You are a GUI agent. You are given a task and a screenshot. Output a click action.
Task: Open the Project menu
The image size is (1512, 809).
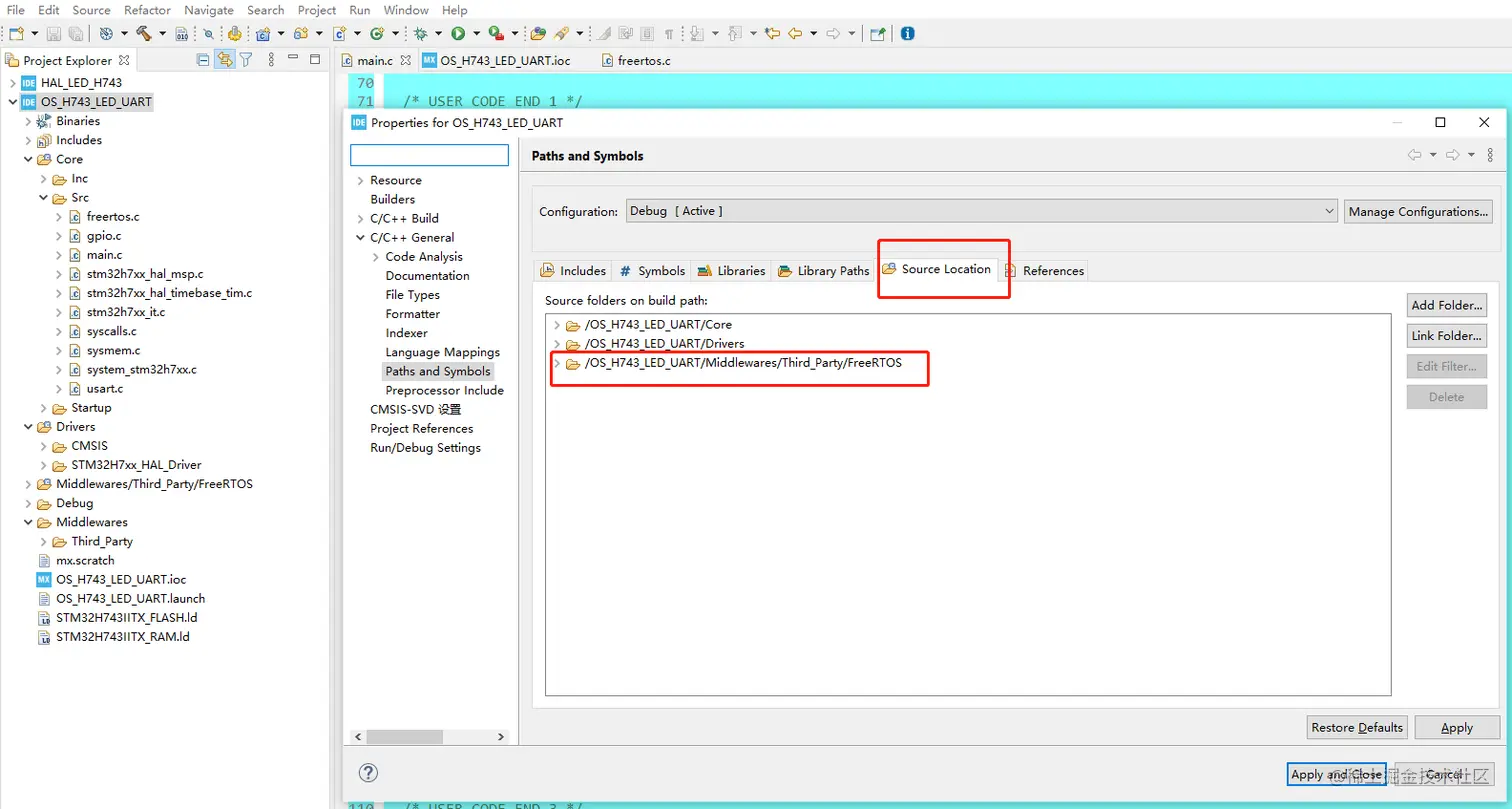pos(317,10)
